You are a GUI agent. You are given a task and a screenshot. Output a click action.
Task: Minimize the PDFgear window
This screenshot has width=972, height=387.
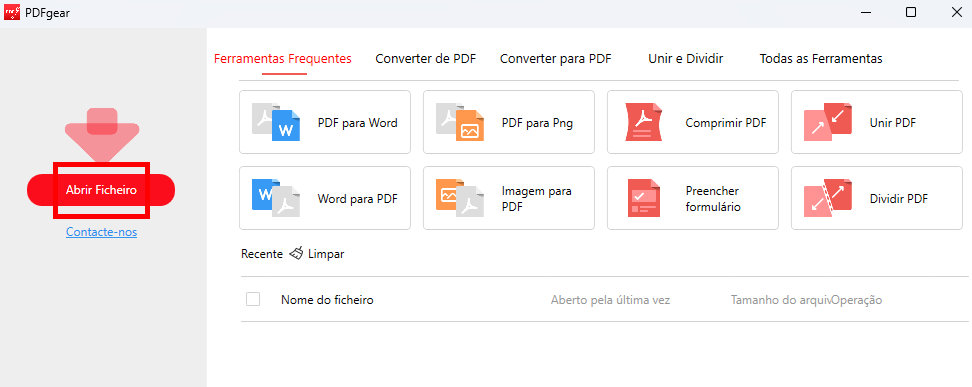[865, 12]
